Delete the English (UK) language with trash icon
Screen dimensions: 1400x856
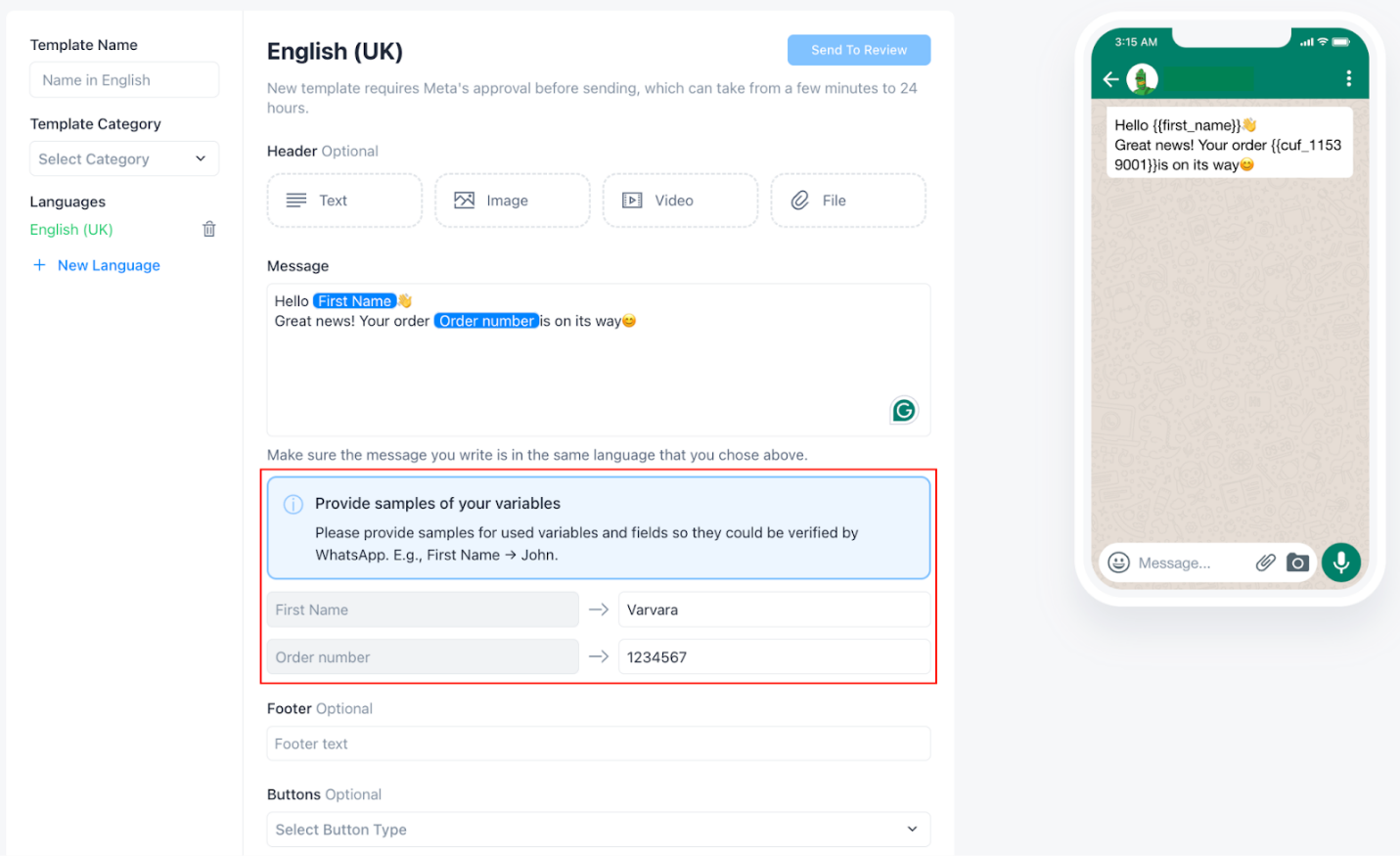[208, 229]
